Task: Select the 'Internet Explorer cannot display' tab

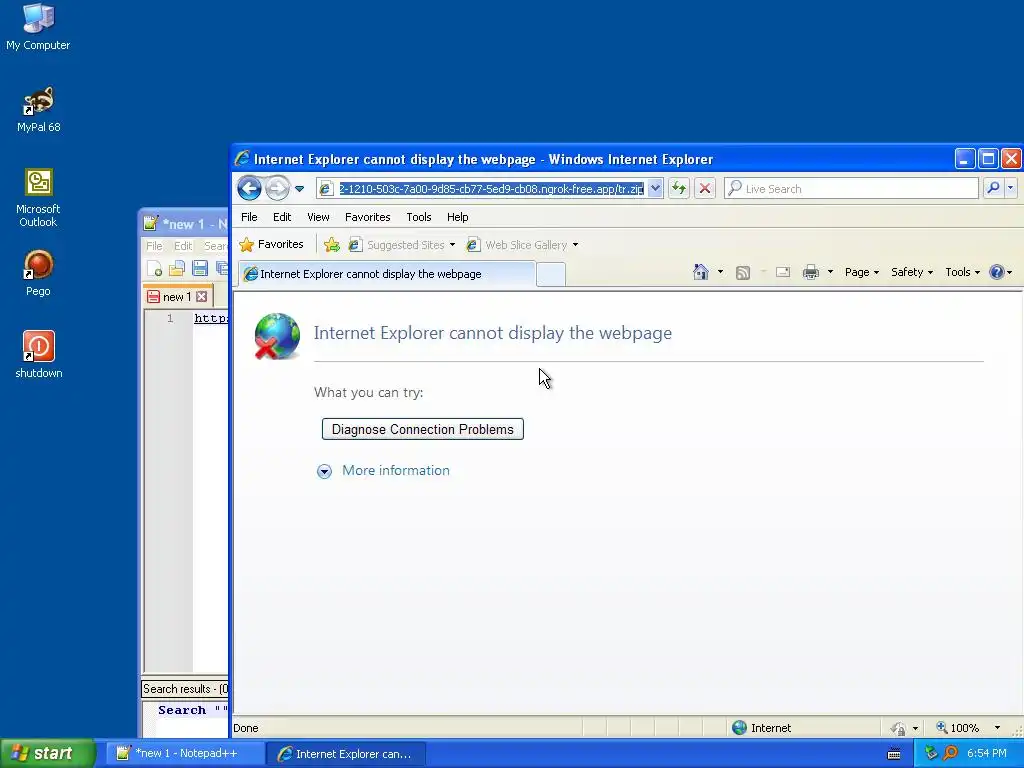Action: point(387,274)
